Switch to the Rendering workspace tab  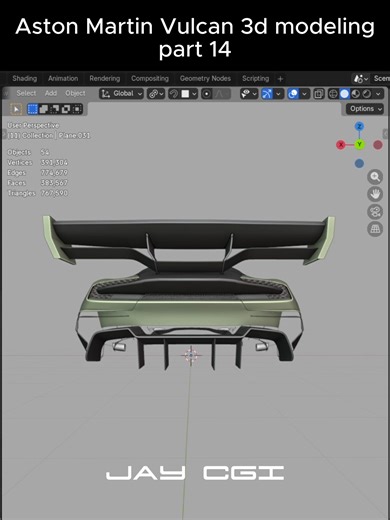click(x=105, y=78)
